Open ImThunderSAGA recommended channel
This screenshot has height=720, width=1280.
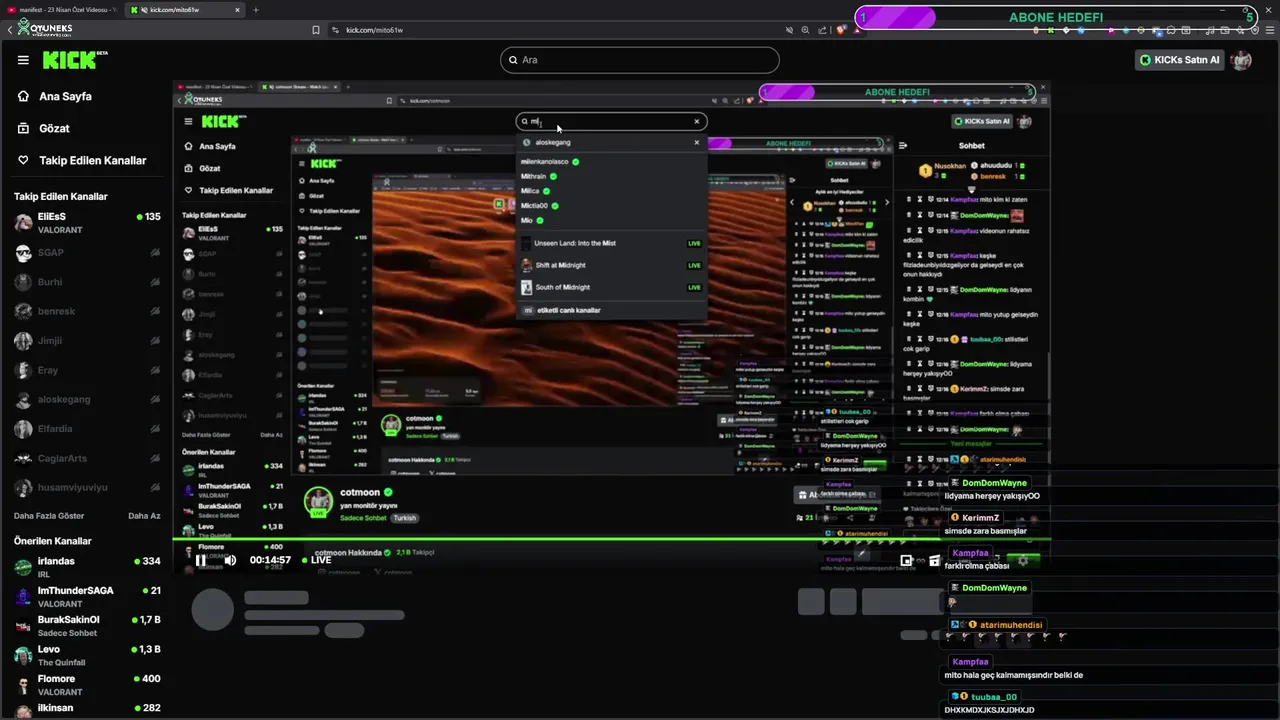coord(87,596)
